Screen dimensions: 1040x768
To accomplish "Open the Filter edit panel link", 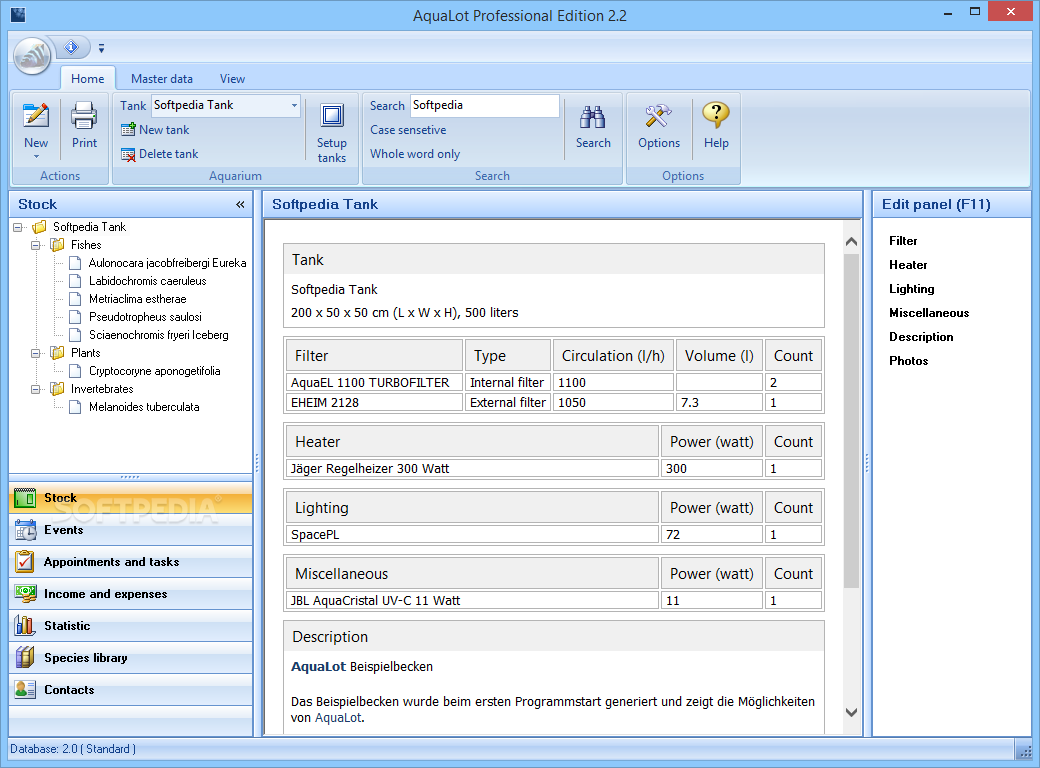I will 903,241.
